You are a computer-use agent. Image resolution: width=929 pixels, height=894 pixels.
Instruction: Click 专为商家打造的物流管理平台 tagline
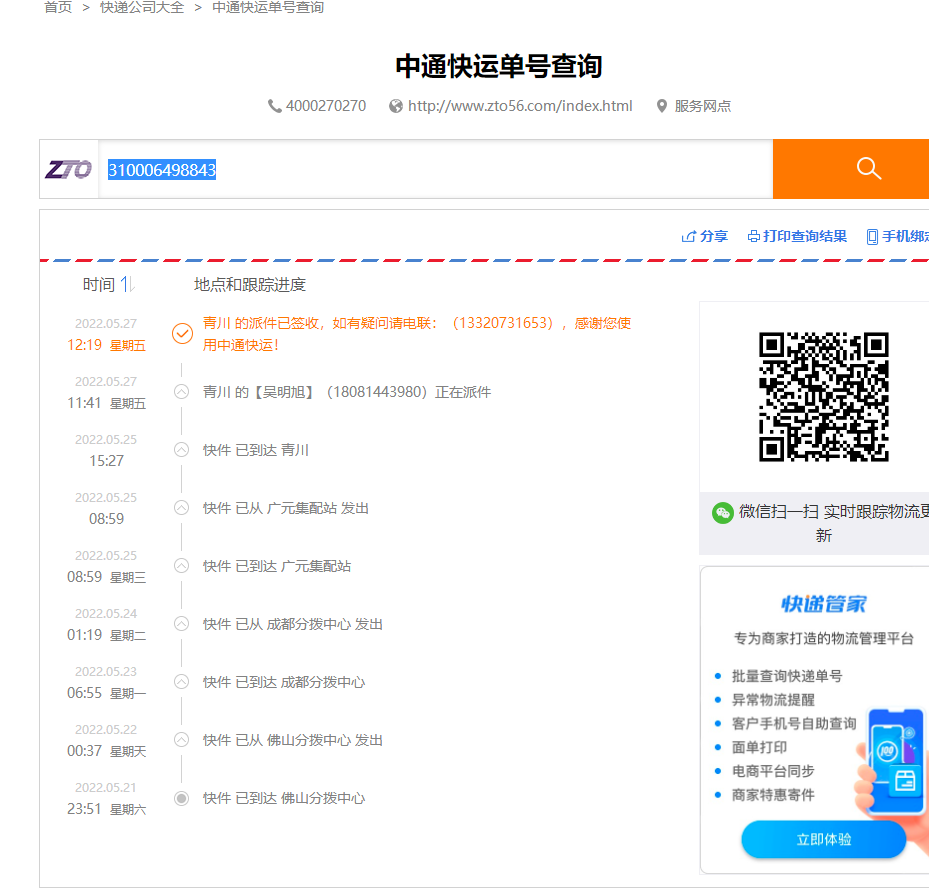[824, 638]
